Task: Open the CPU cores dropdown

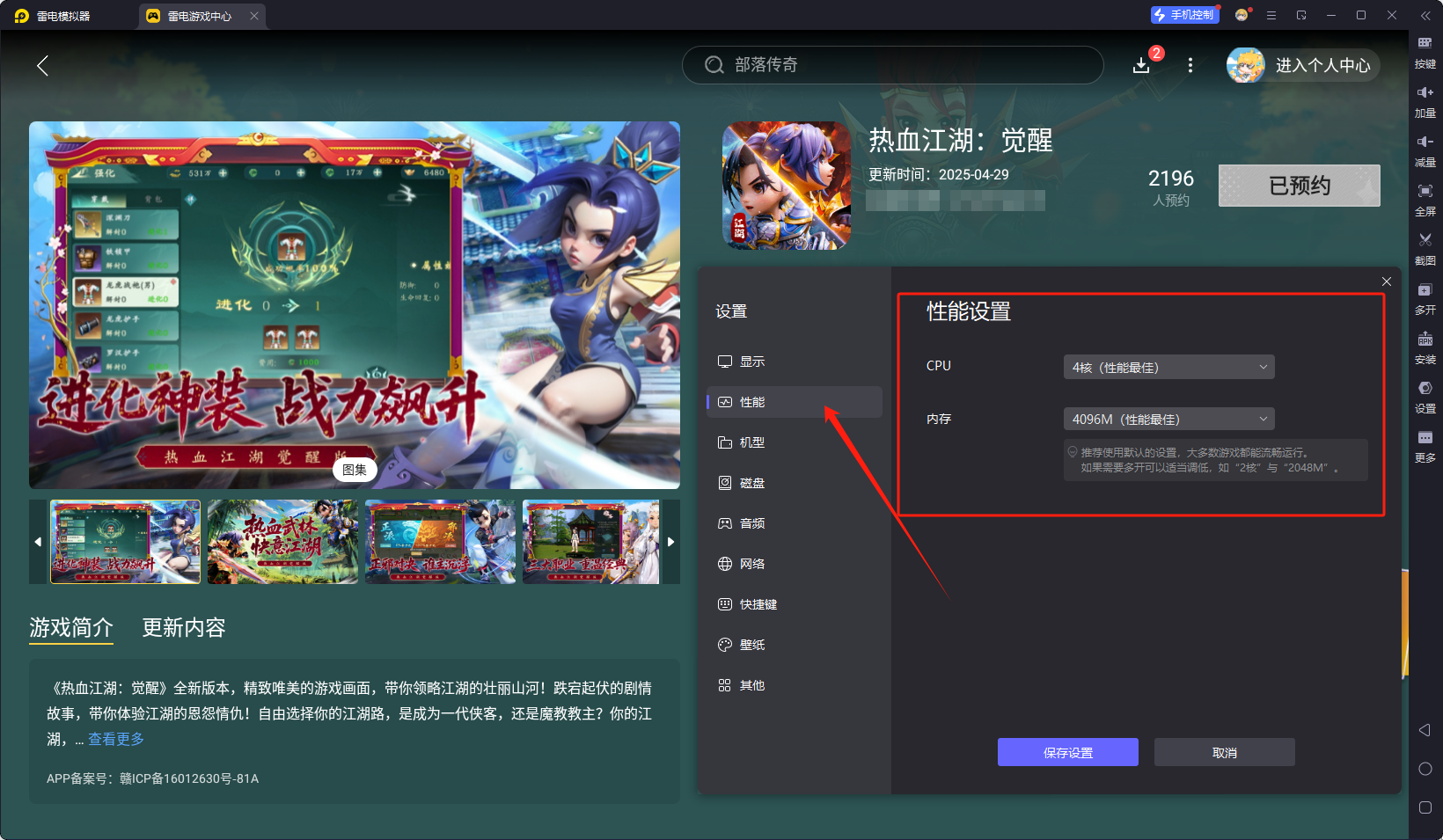Action: [x=1168, y=367]
